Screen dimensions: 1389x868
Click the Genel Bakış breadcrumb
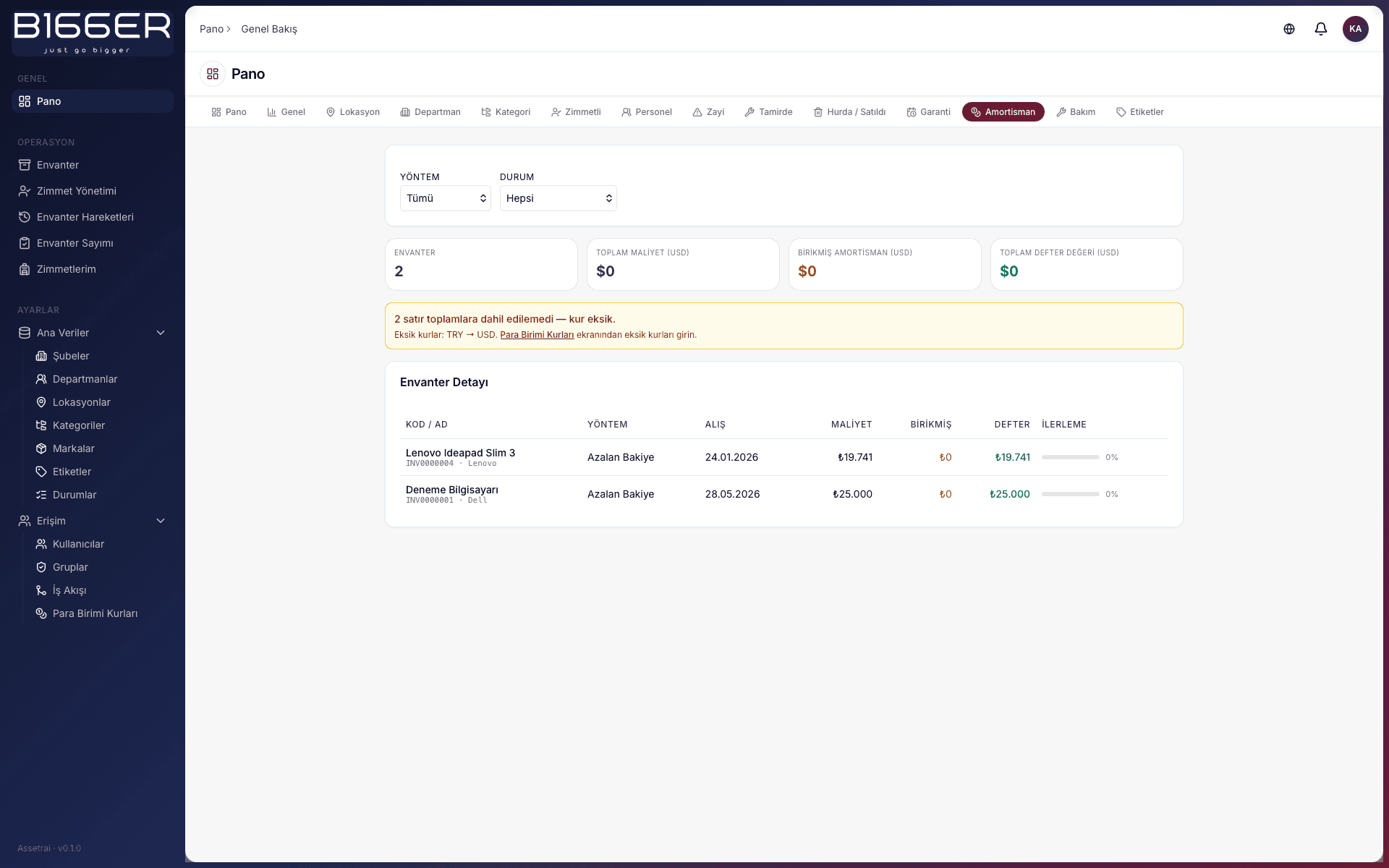(269, 29)
